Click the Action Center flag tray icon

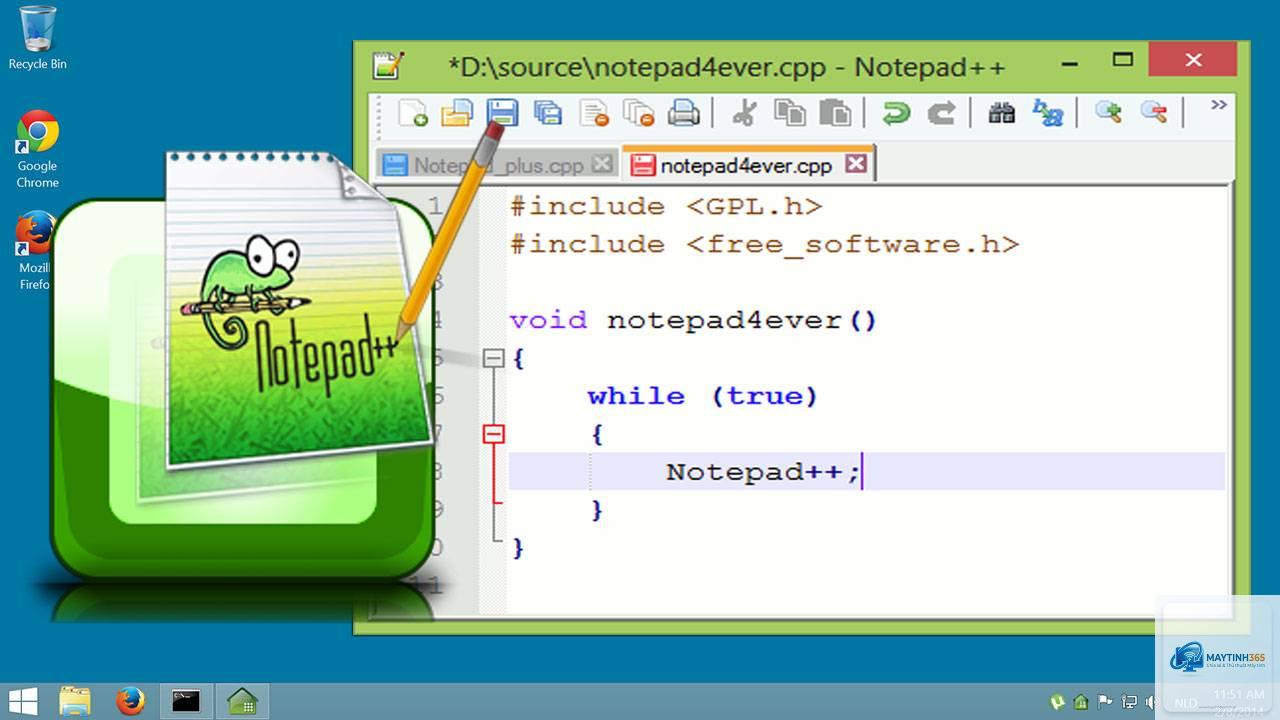[x=1105, y=702]
